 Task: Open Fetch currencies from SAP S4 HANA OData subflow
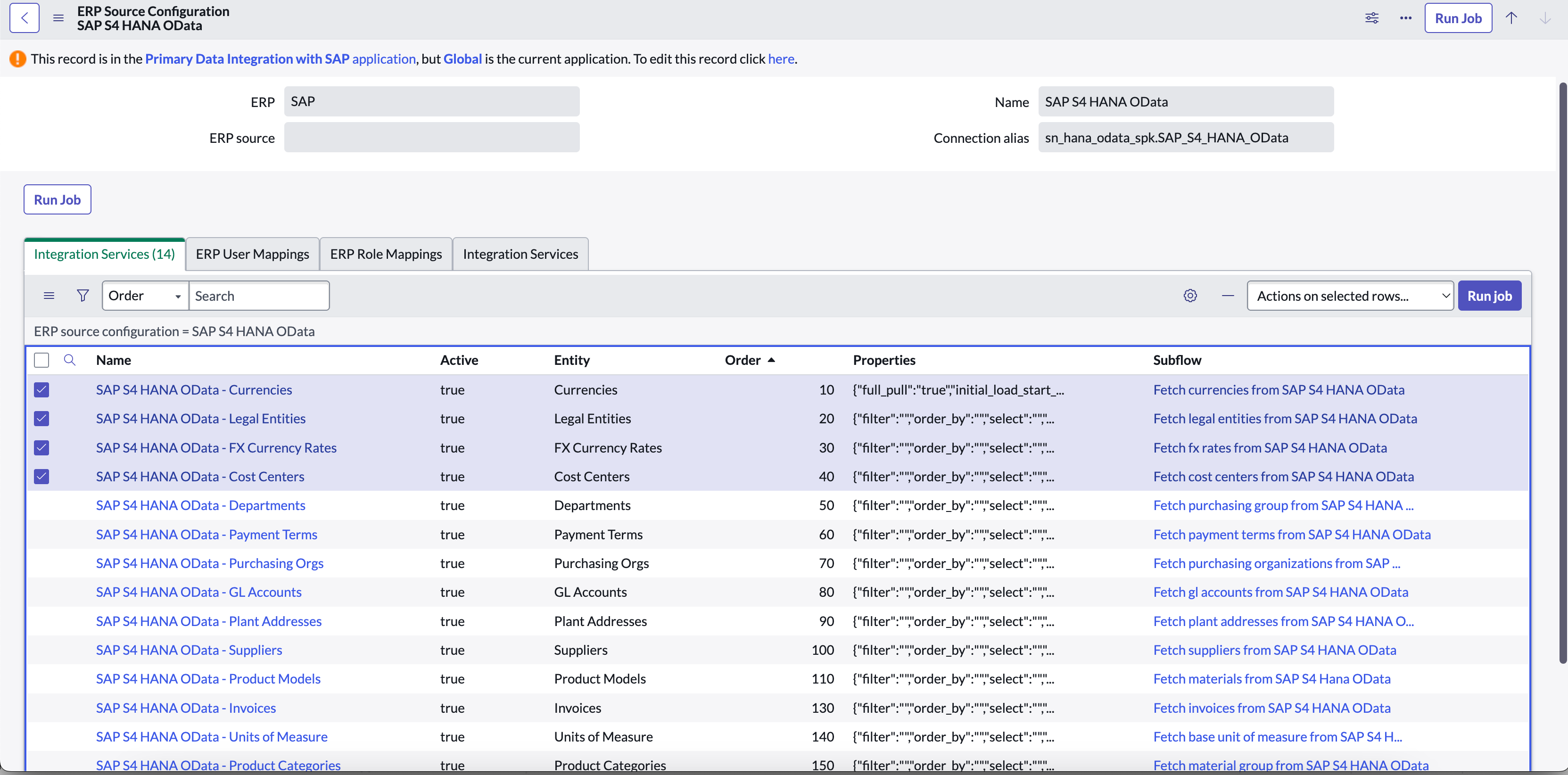[x=1279, y=390]
